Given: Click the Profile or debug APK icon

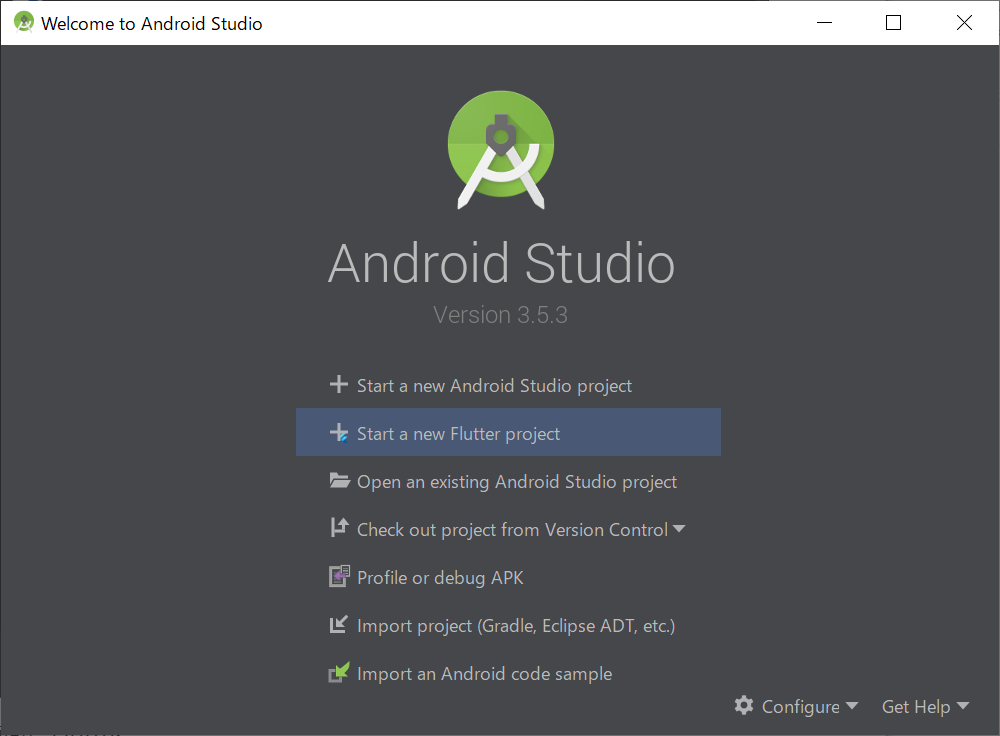Looking at the screenshot, I should [x=339, y=576].
